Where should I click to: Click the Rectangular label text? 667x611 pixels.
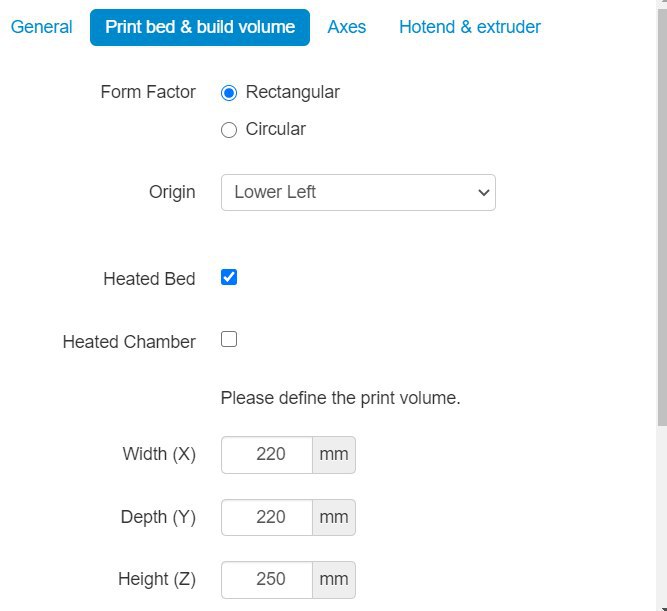293,92
